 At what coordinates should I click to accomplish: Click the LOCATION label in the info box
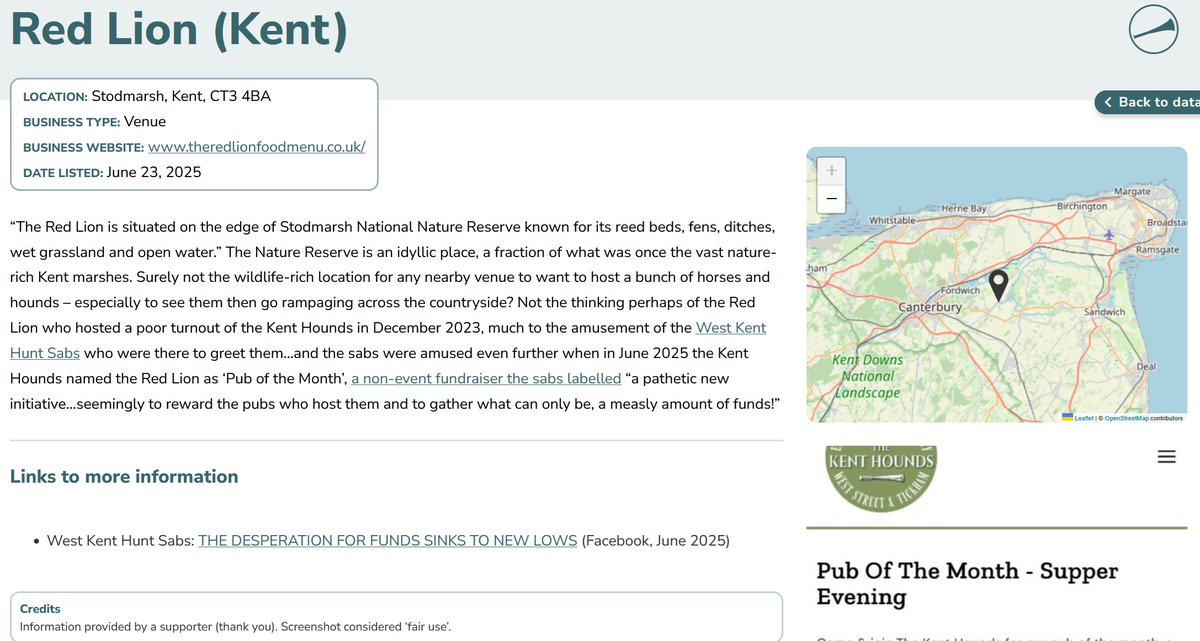click(x=55, y=97)
